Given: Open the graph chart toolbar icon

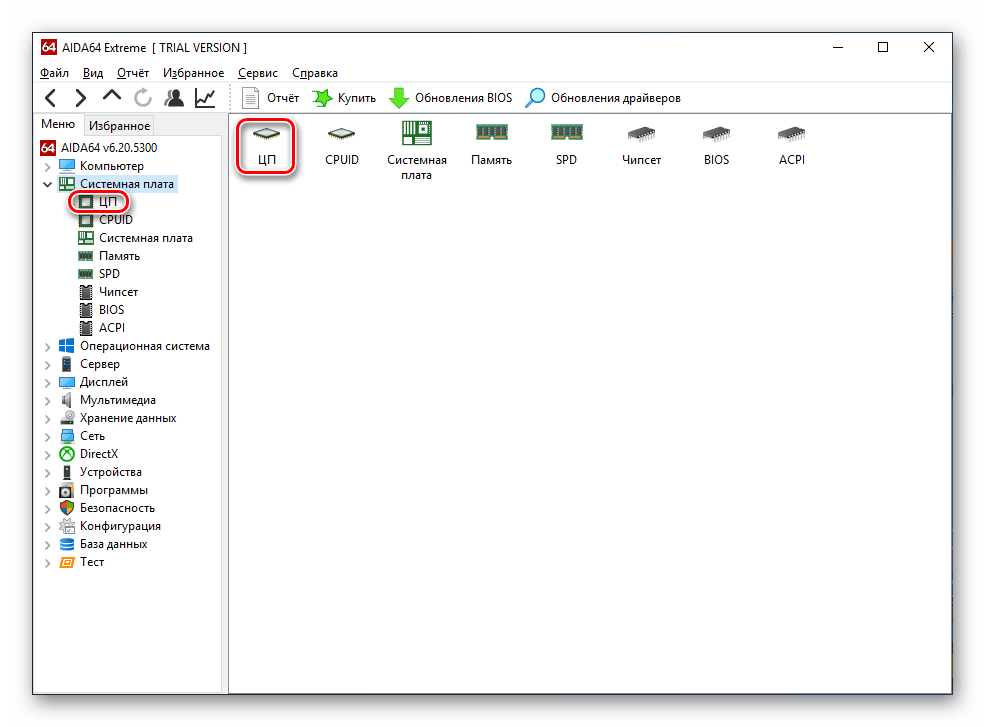Looking at the screenshot, I should (205, 98).
